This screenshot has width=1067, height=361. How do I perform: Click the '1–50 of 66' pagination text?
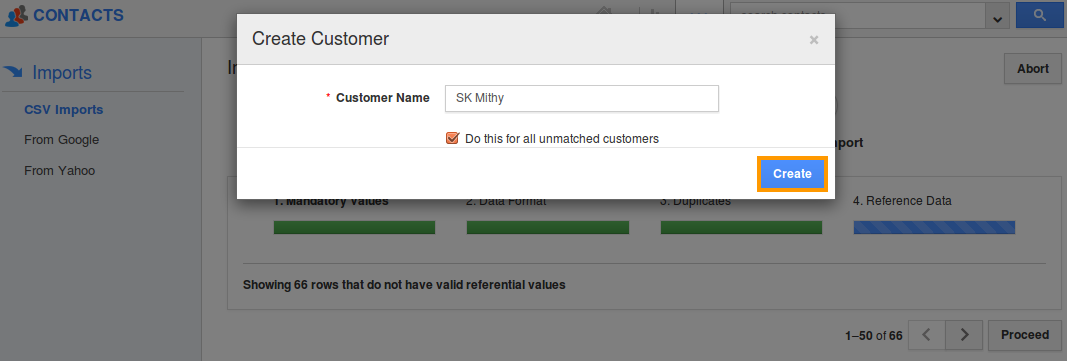[873, 335]
